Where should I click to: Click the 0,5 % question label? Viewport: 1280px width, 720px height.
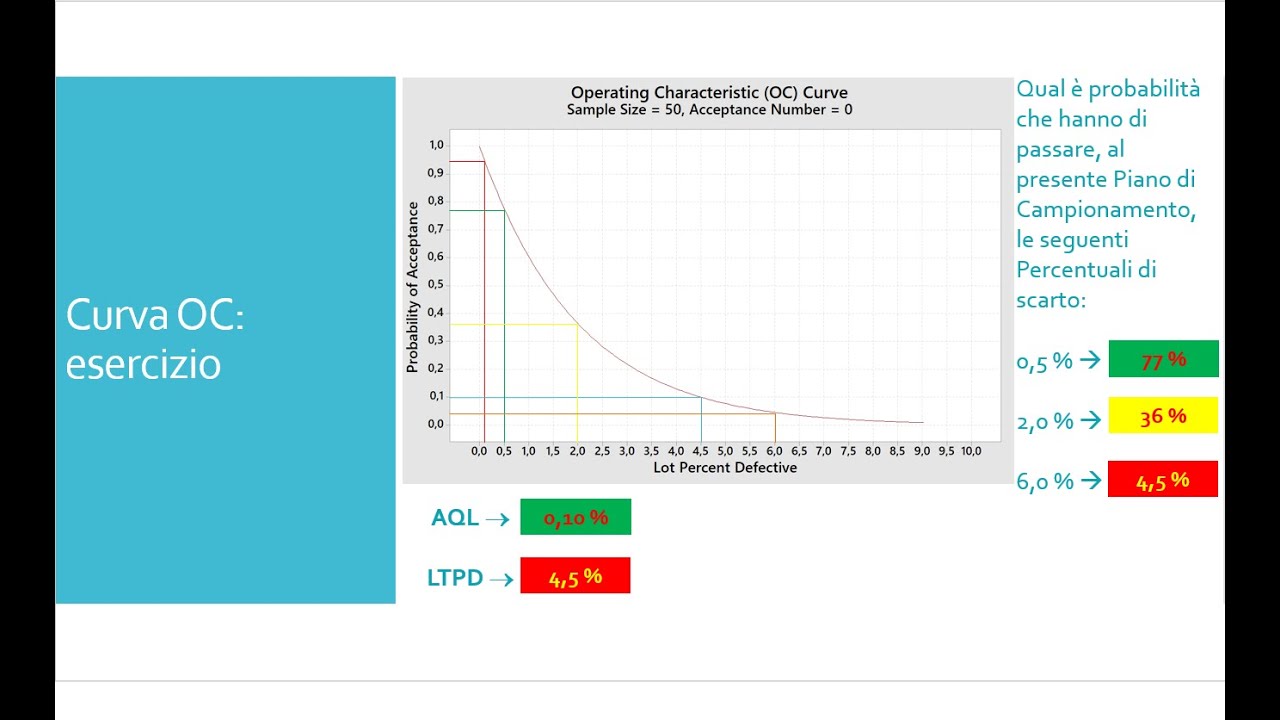(1045, 362)
